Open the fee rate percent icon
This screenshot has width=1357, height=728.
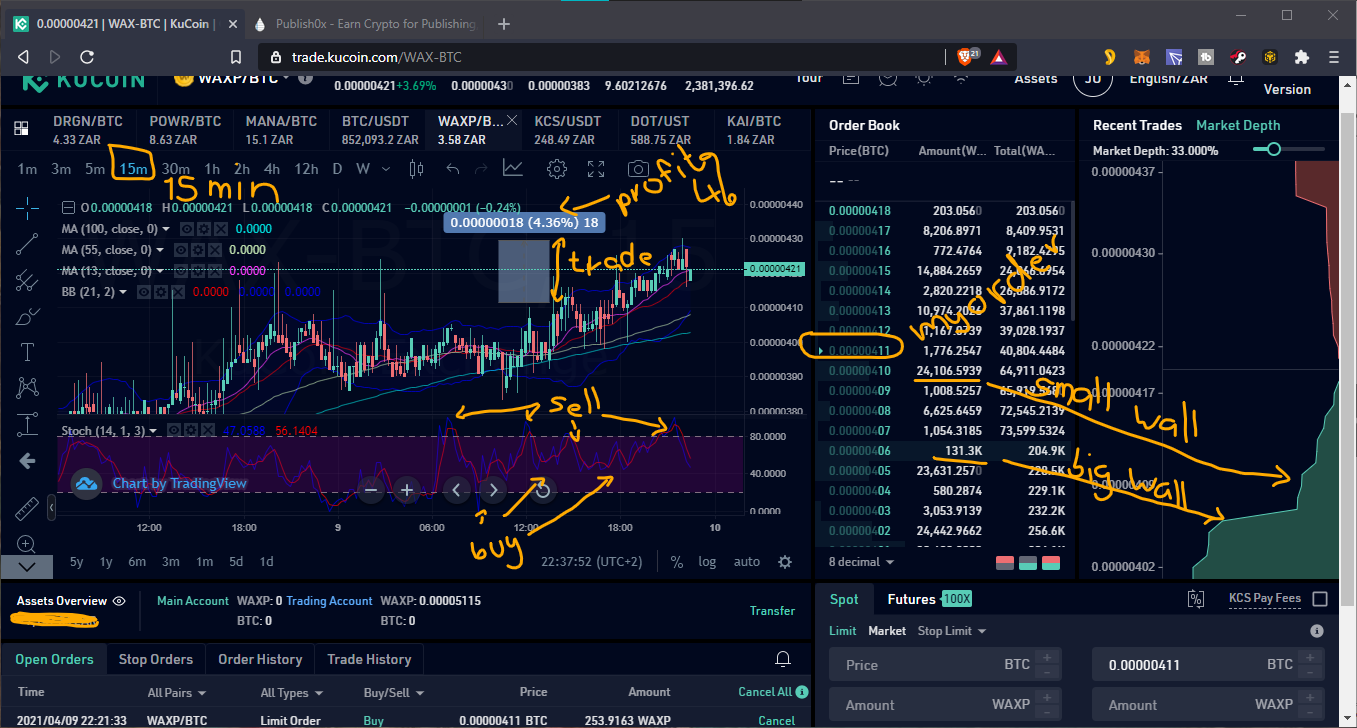[x=1195, y=599]
